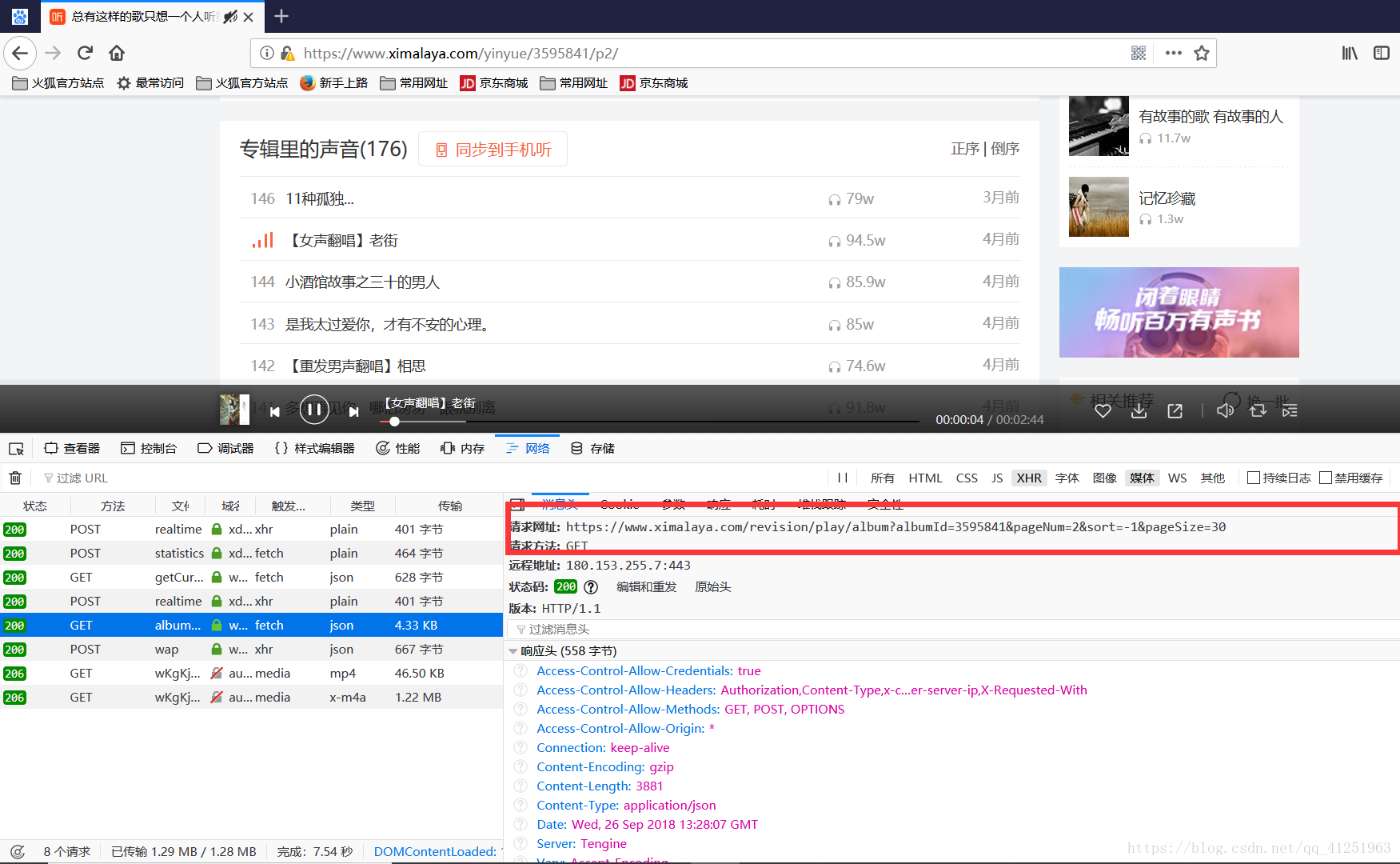Open the Firefox library icon
Viewport: 1400px width, 864px height.
click(1350, 53)
